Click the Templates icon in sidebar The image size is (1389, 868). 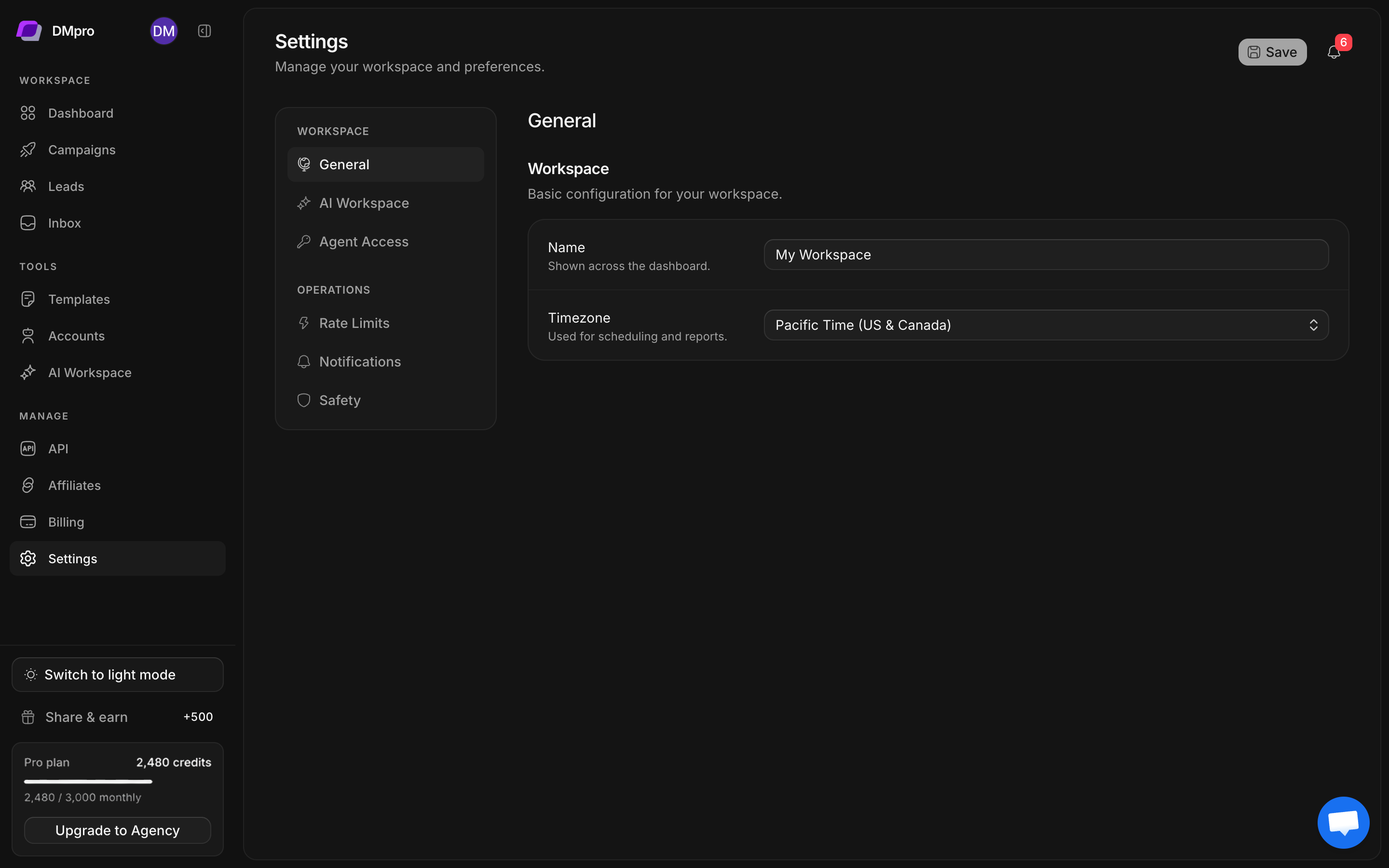coord(28,299)
